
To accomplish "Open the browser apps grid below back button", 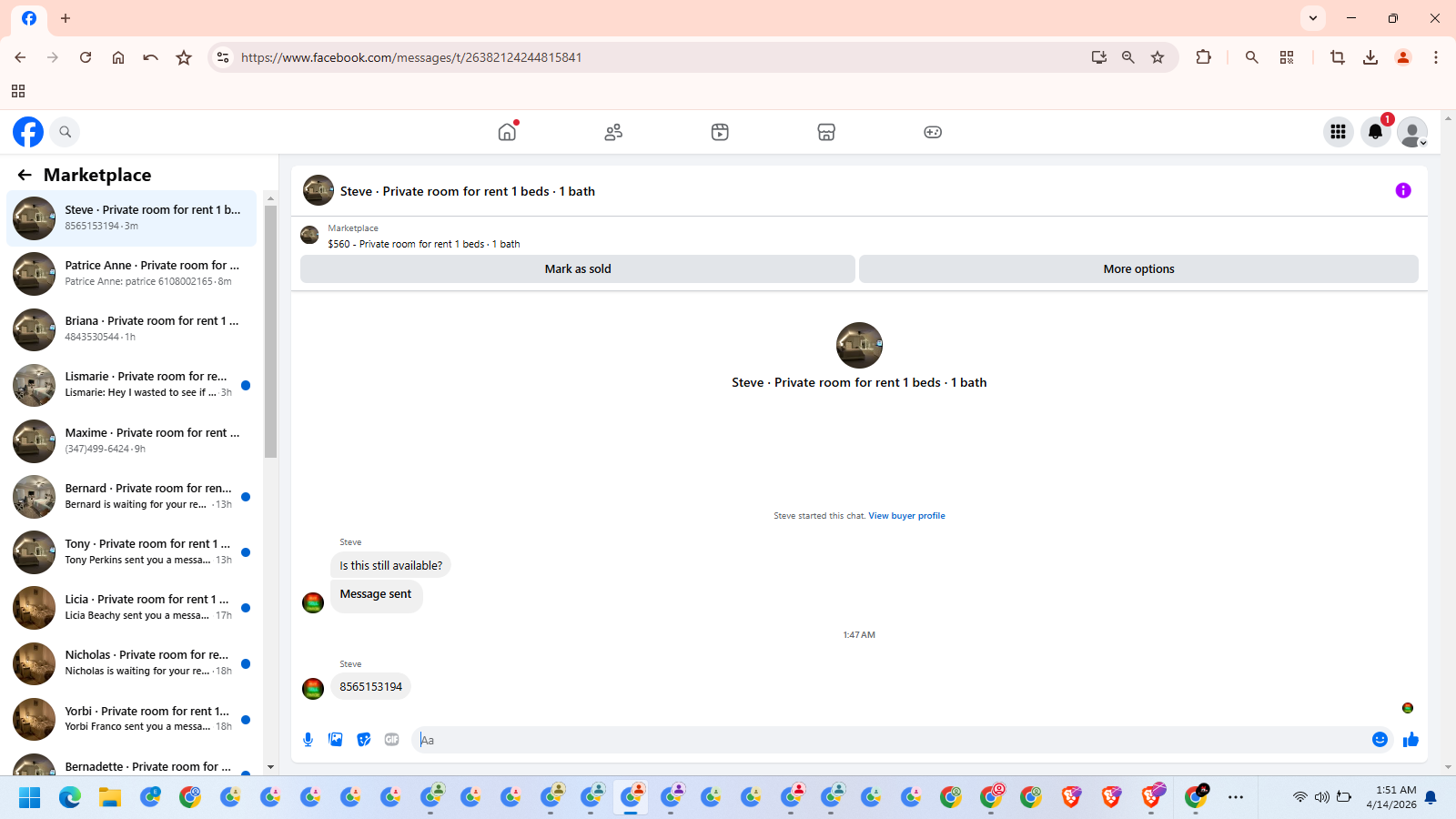I will (x=18, y=91).
